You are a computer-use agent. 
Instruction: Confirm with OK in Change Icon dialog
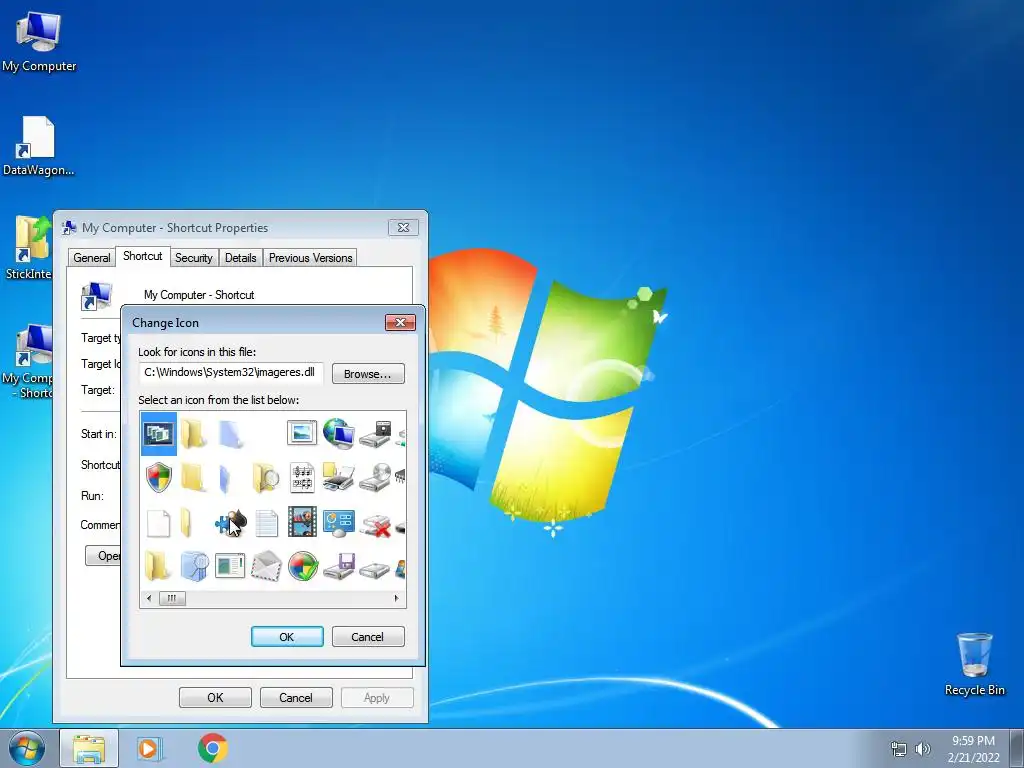[287, 637]
